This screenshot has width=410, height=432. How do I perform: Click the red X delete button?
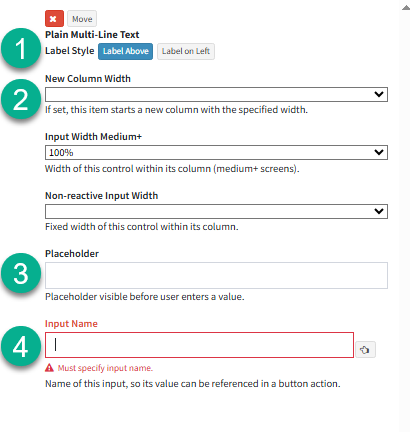(x=54, y=19)
